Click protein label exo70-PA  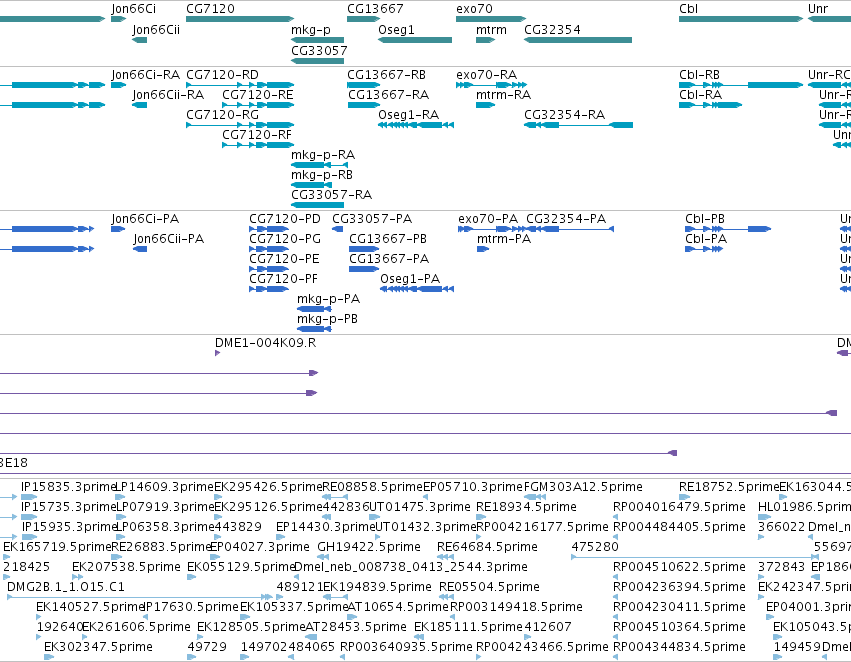(488, 219)
